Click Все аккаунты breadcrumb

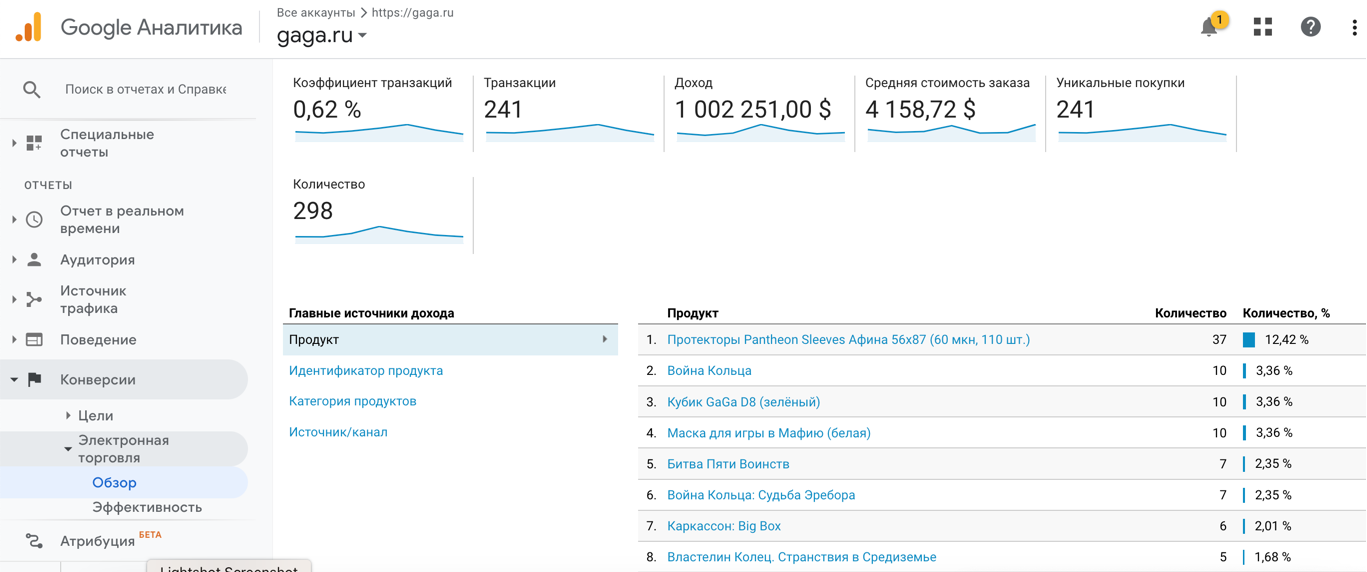tap(315, 13)
